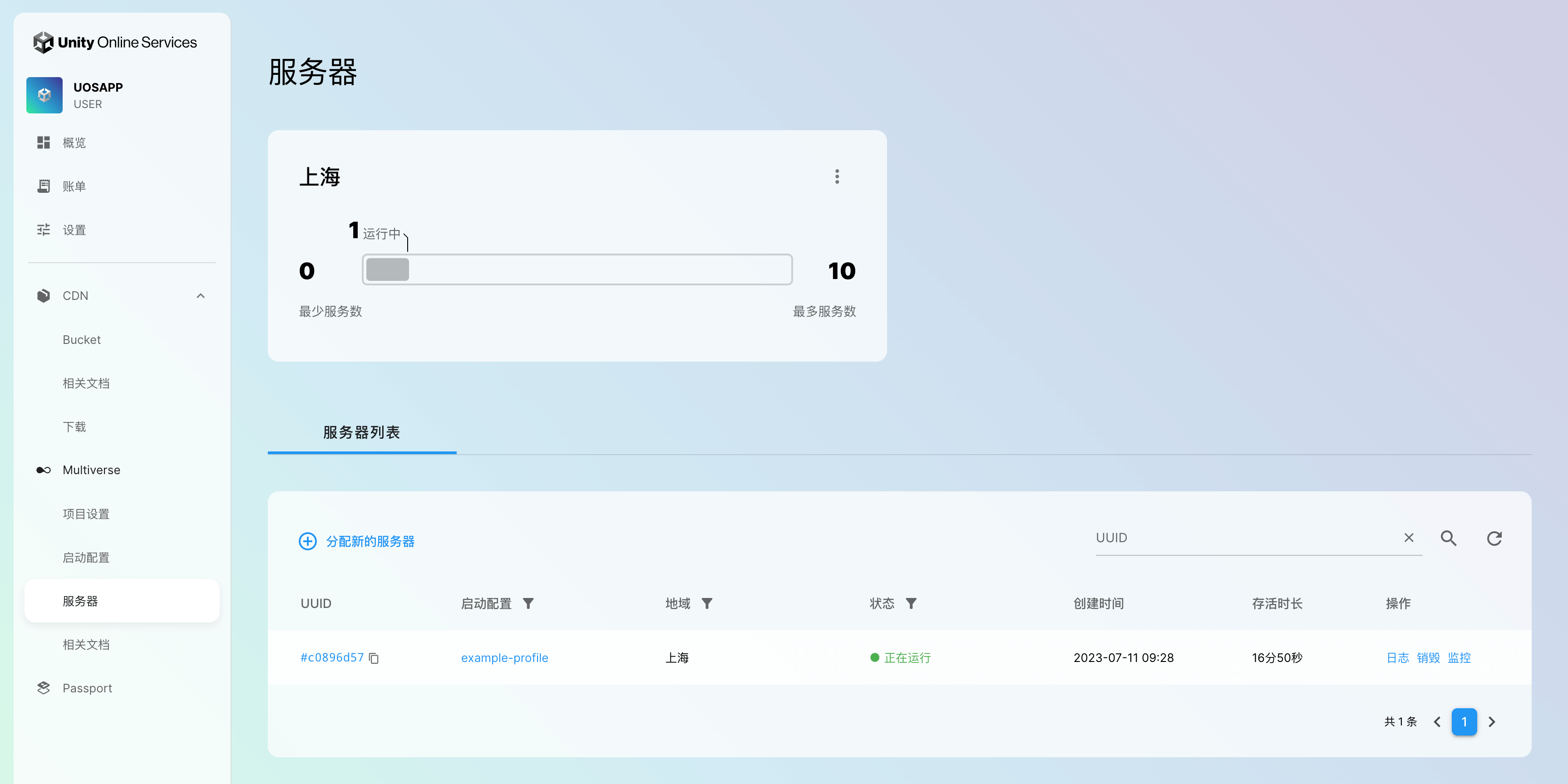The image size is (1568, 784).
Task: Open the example-profile link
Action: pyautogui.click(x=504, y=657)
